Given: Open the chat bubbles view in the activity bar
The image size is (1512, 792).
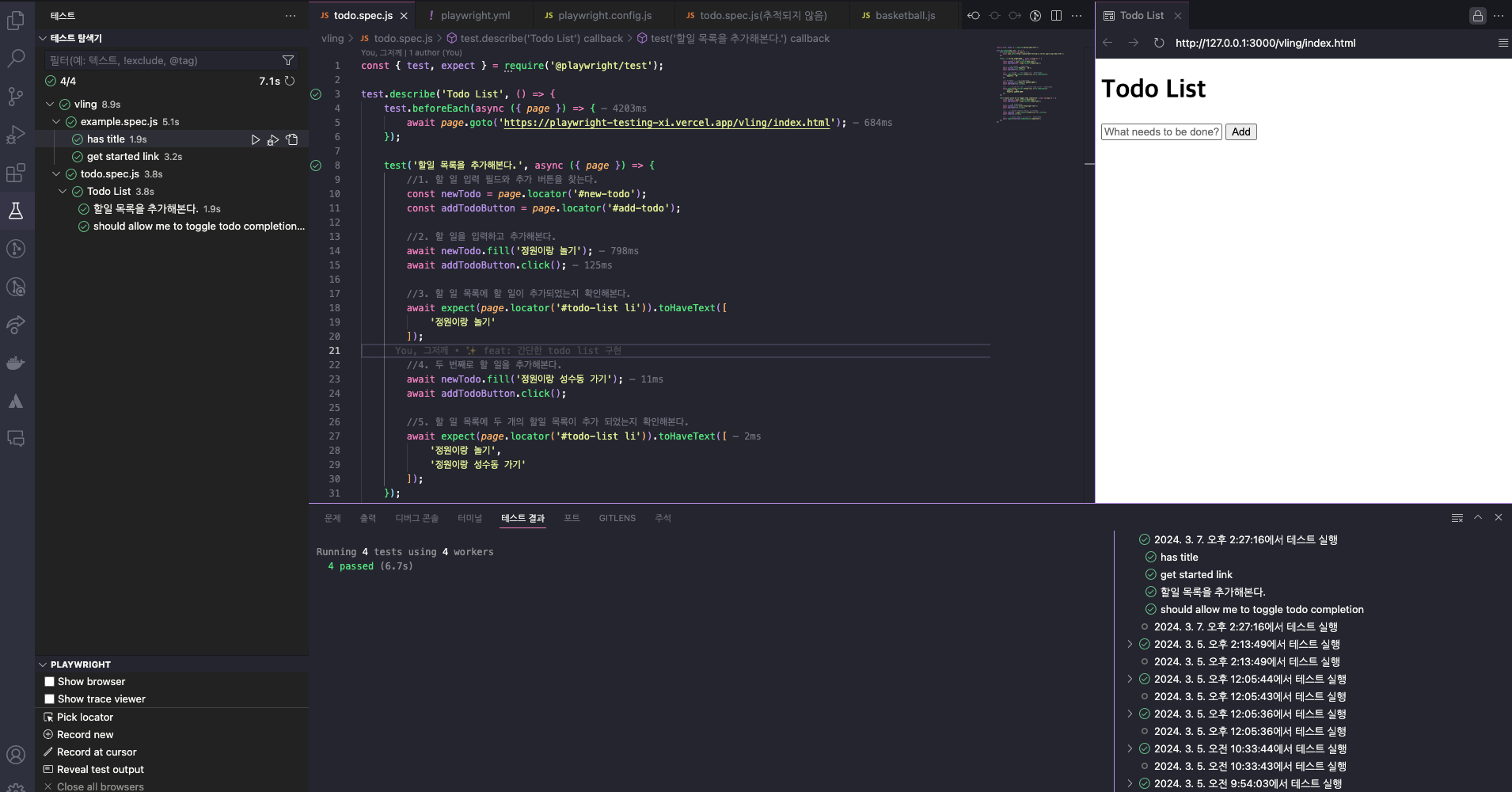Looking at the screenshot, I should (x=16, y=439).
